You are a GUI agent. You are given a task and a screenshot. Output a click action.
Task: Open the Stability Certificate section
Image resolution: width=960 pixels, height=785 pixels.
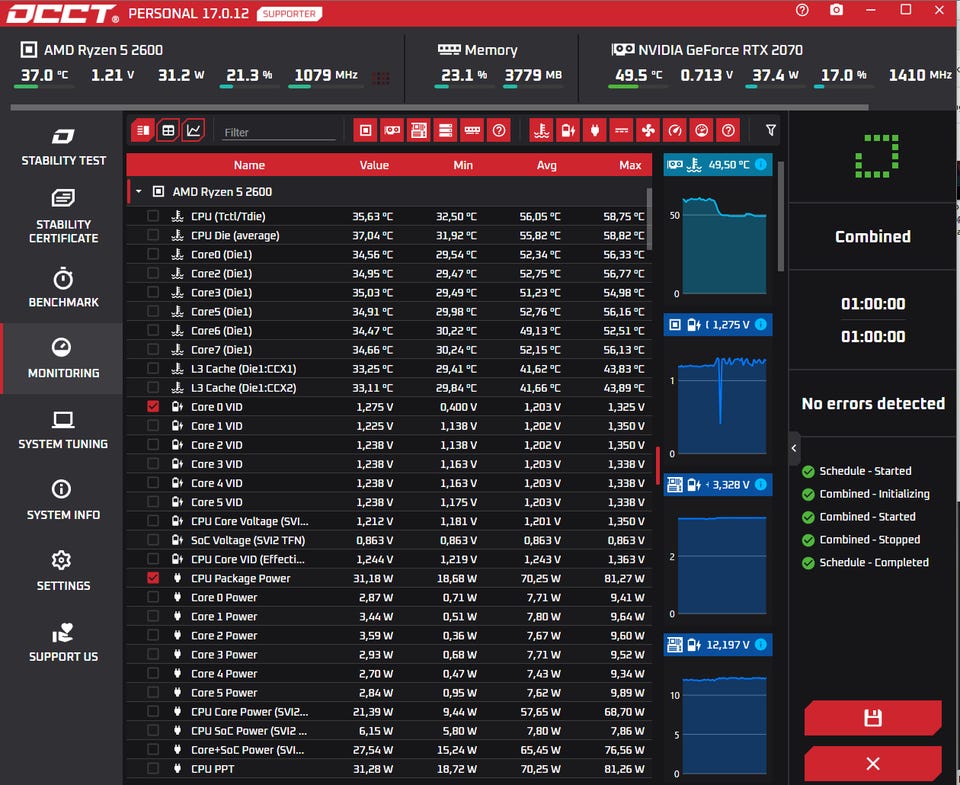tap(63, 217)
